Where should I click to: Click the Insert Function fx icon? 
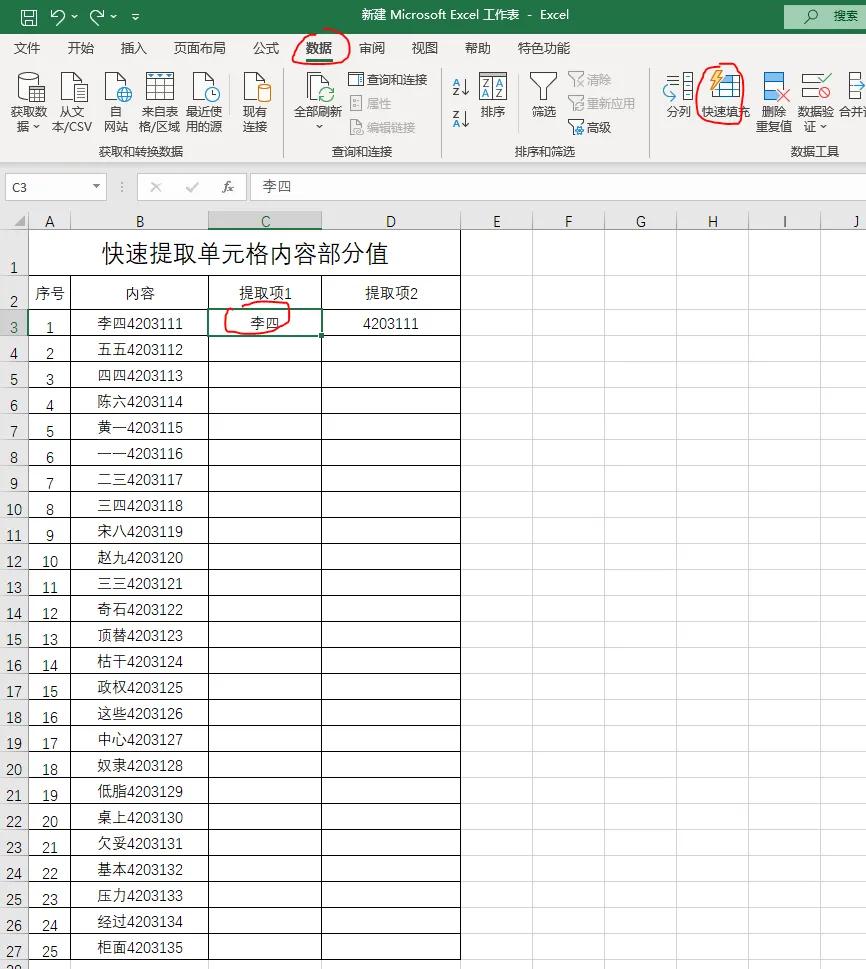pos(228,187)
